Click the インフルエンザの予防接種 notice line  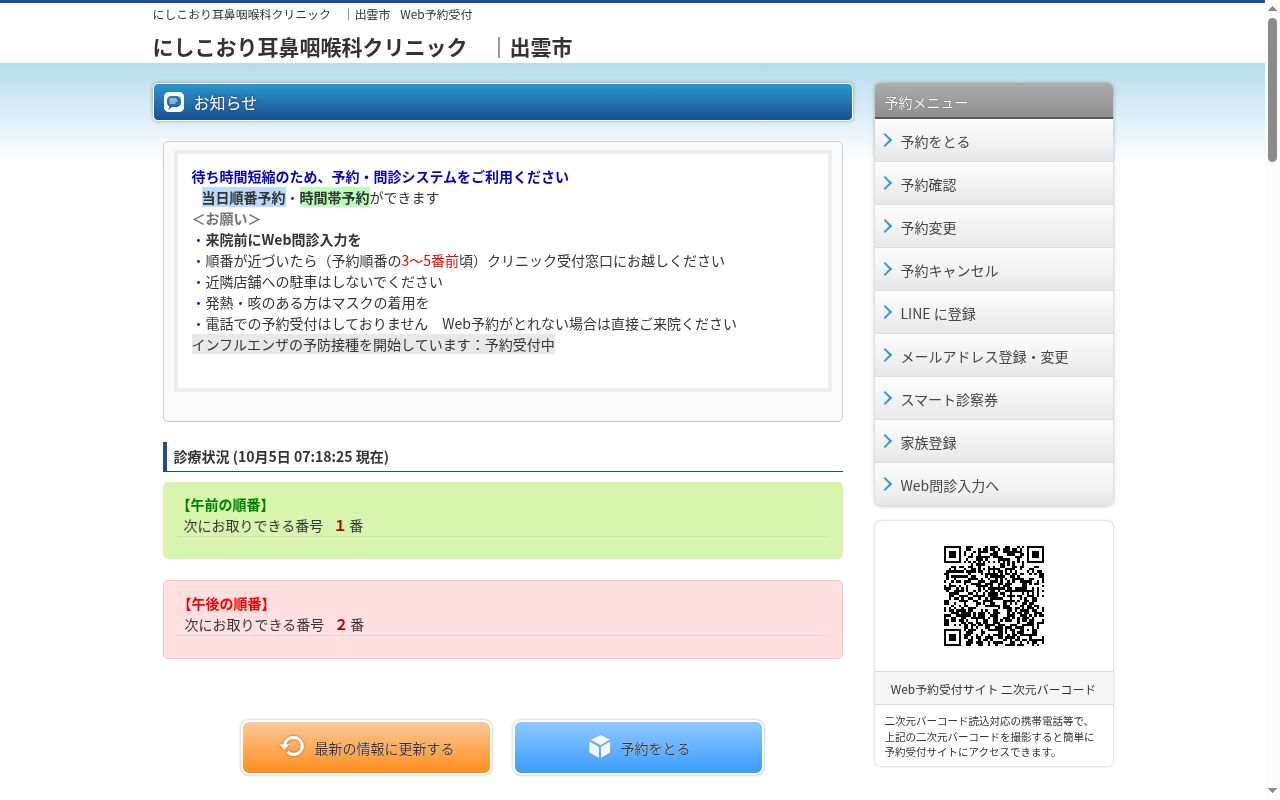(x=373, y=345)
